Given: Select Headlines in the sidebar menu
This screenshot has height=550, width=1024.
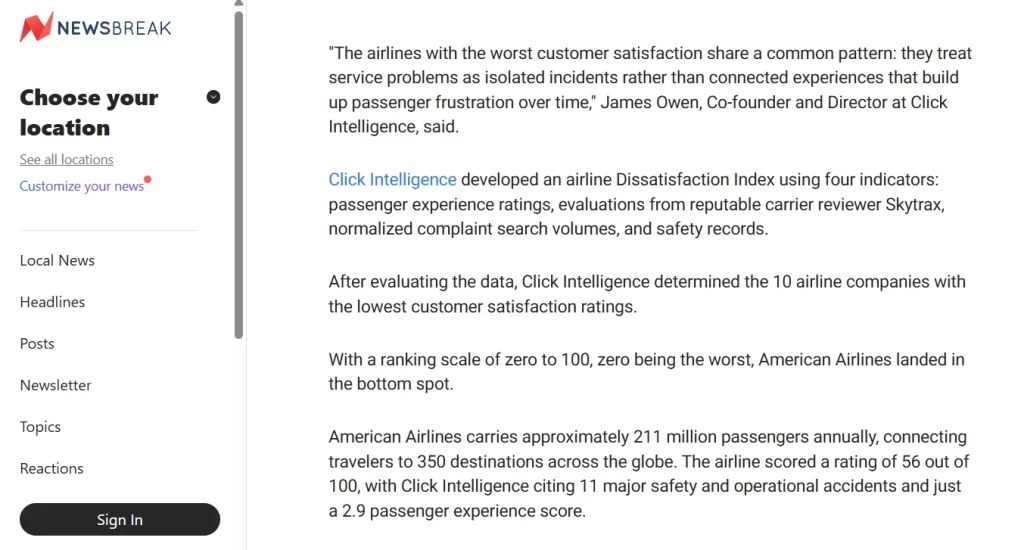Looking at the screenshot, I should click(52, 302).
